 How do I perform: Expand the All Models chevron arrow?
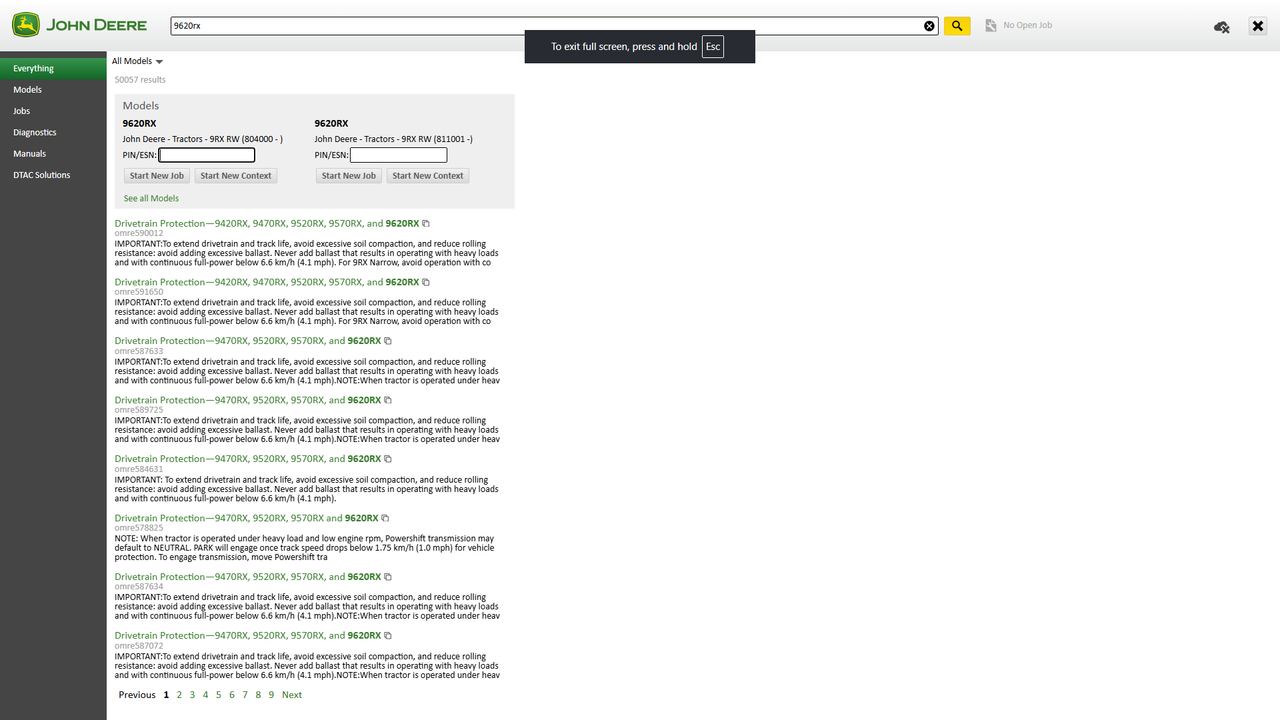click(x=160, y=61)
